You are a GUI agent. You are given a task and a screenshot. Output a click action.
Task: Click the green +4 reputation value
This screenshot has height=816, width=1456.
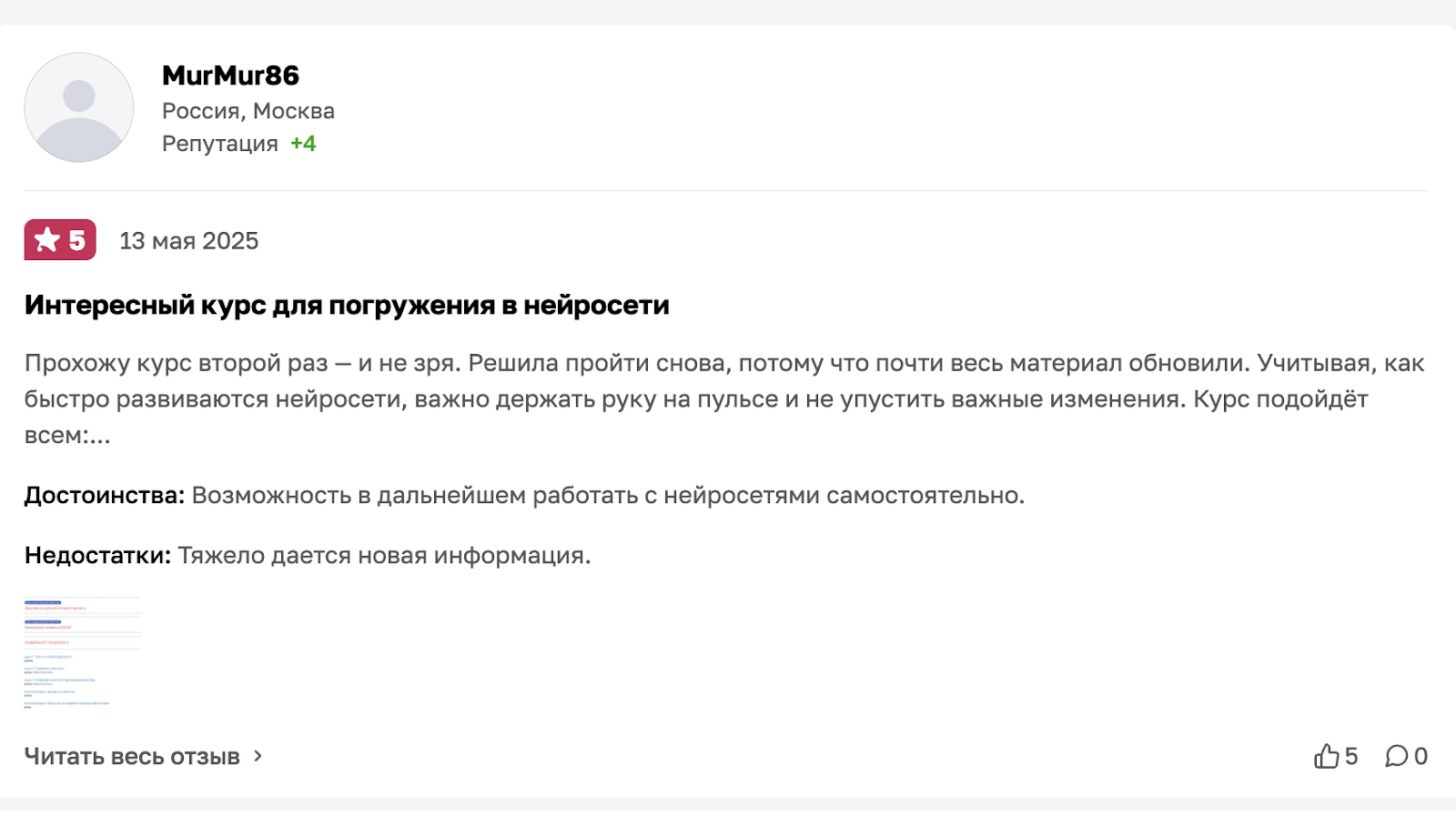[303, 144]
